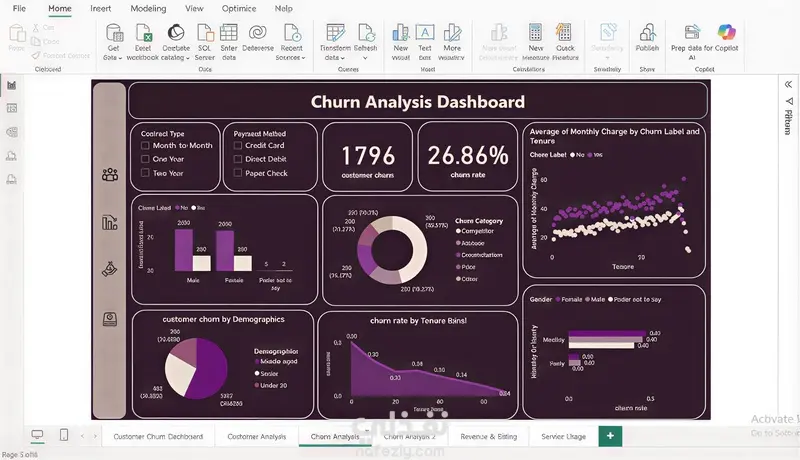Viewport: 800px width, 460px height.
Task: Select the mobile layout icon at bottom
Action: 64,435
